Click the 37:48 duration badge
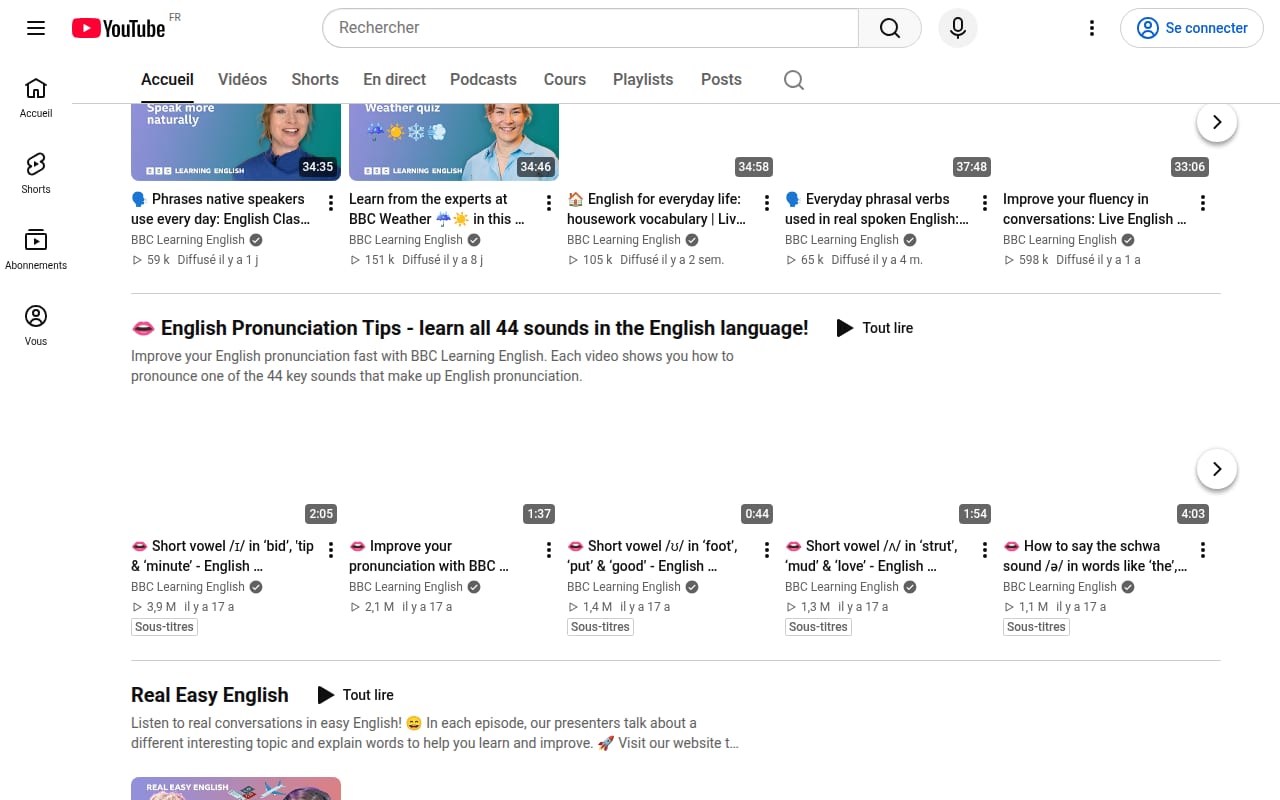 [x=972, y=167]
